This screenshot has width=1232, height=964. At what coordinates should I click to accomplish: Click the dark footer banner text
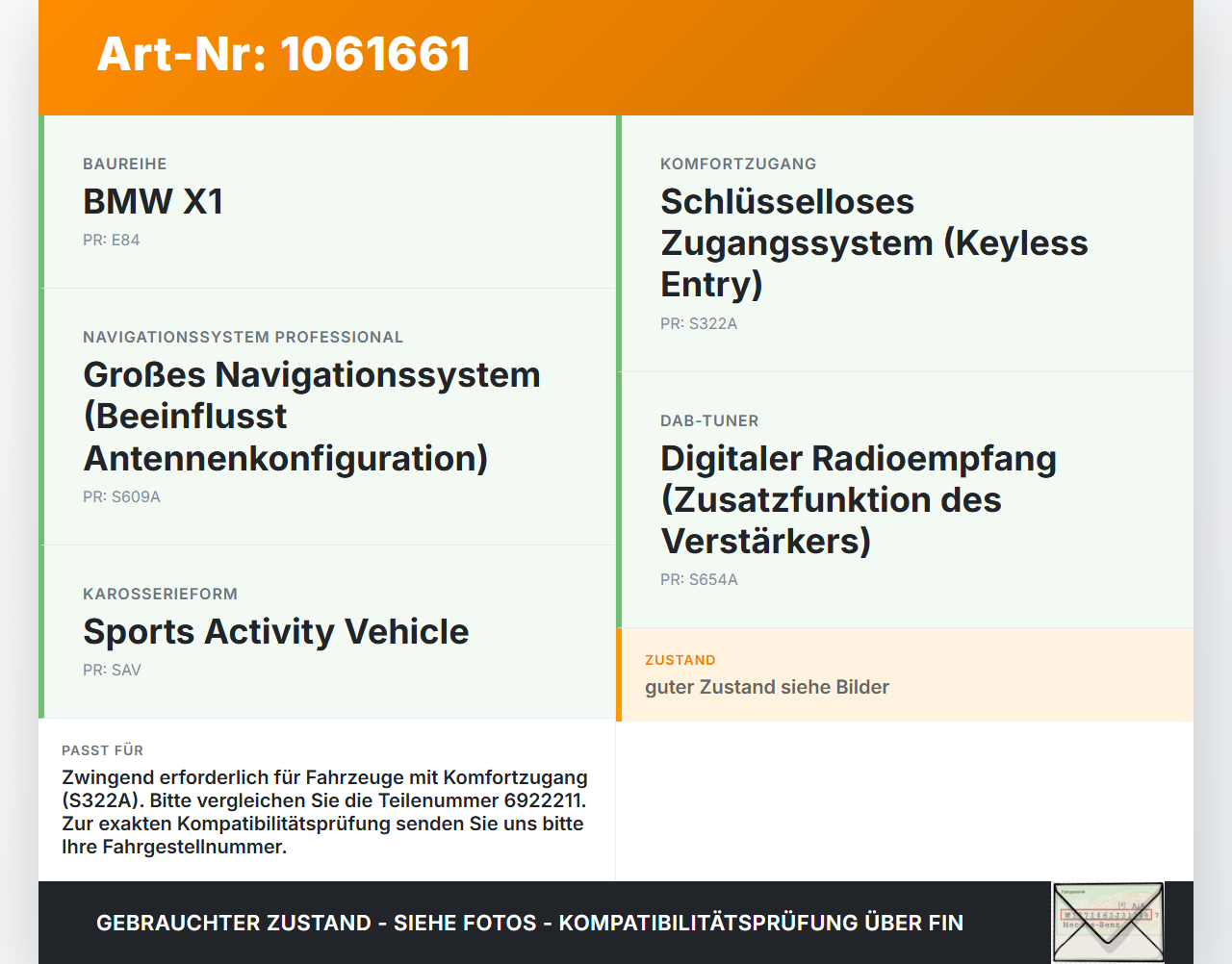pyautogui.click(x=529, y=924)
